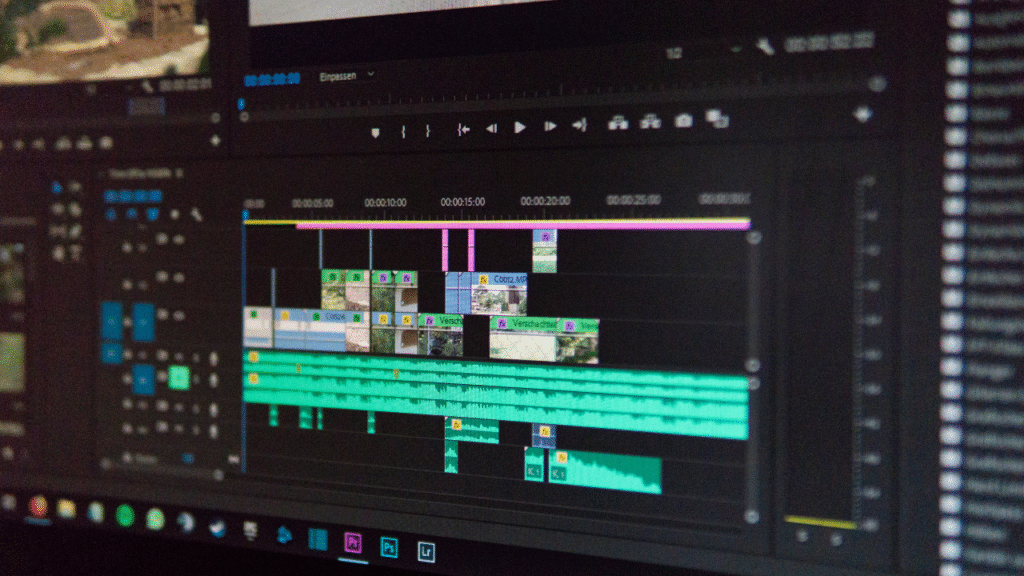Click the Export Frame camera icon

tap(683, 121)
